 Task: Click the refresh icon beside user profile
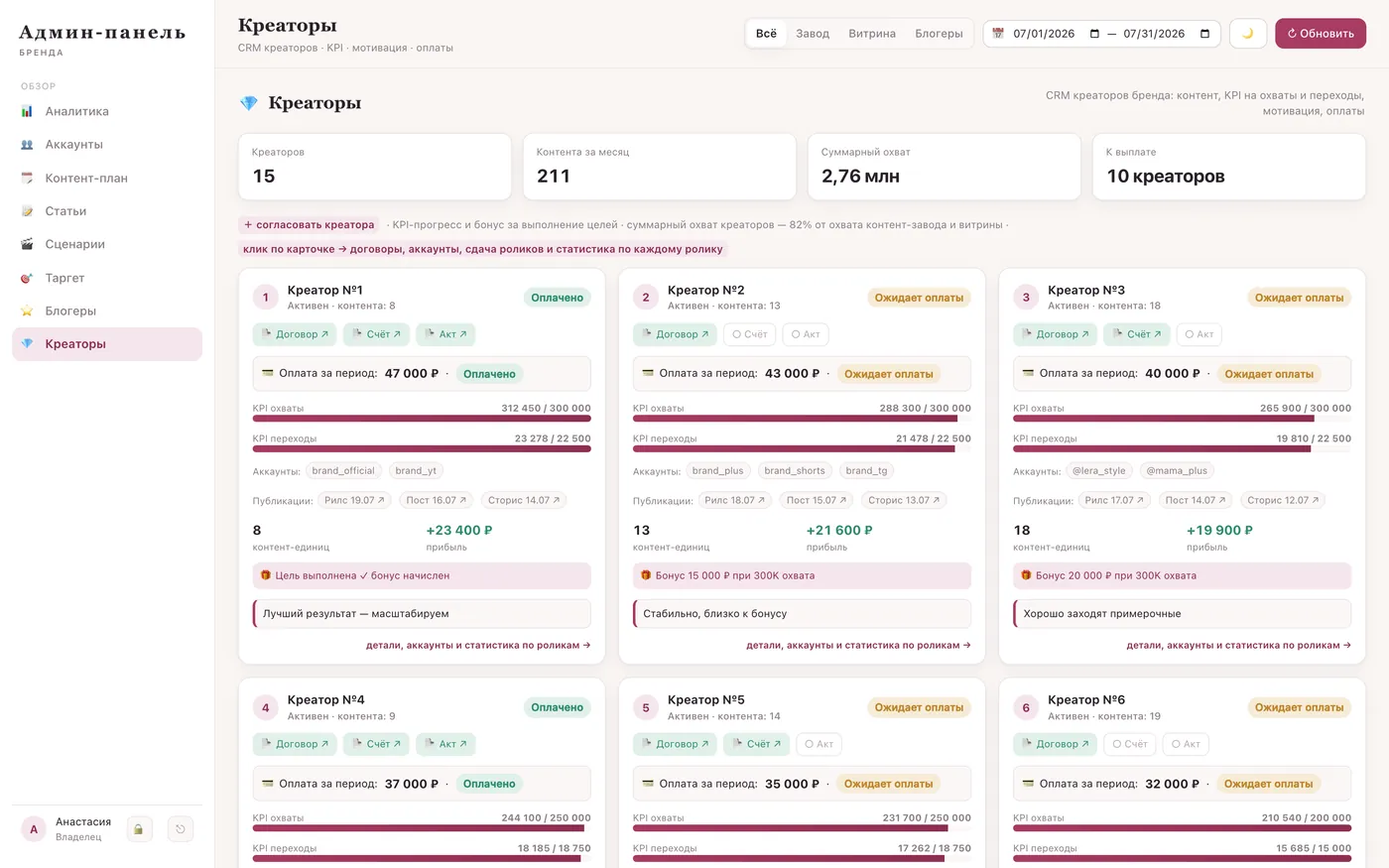[x=181, y=829]
